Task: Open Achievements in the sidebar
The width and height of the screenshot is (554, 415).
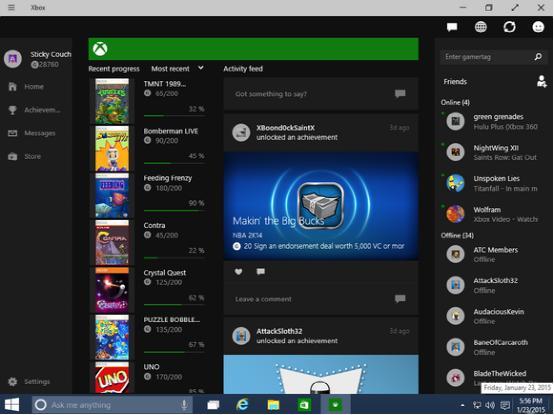Action: tap(34, 110)
